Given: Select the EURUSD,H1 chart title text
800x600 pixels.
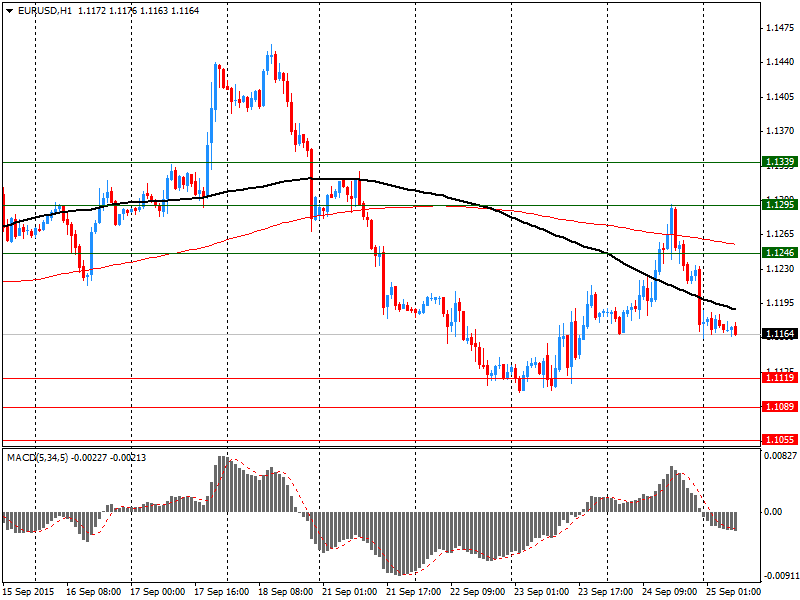Looking at the screenshot, I should pyautogui.click(x=44, y=11).
